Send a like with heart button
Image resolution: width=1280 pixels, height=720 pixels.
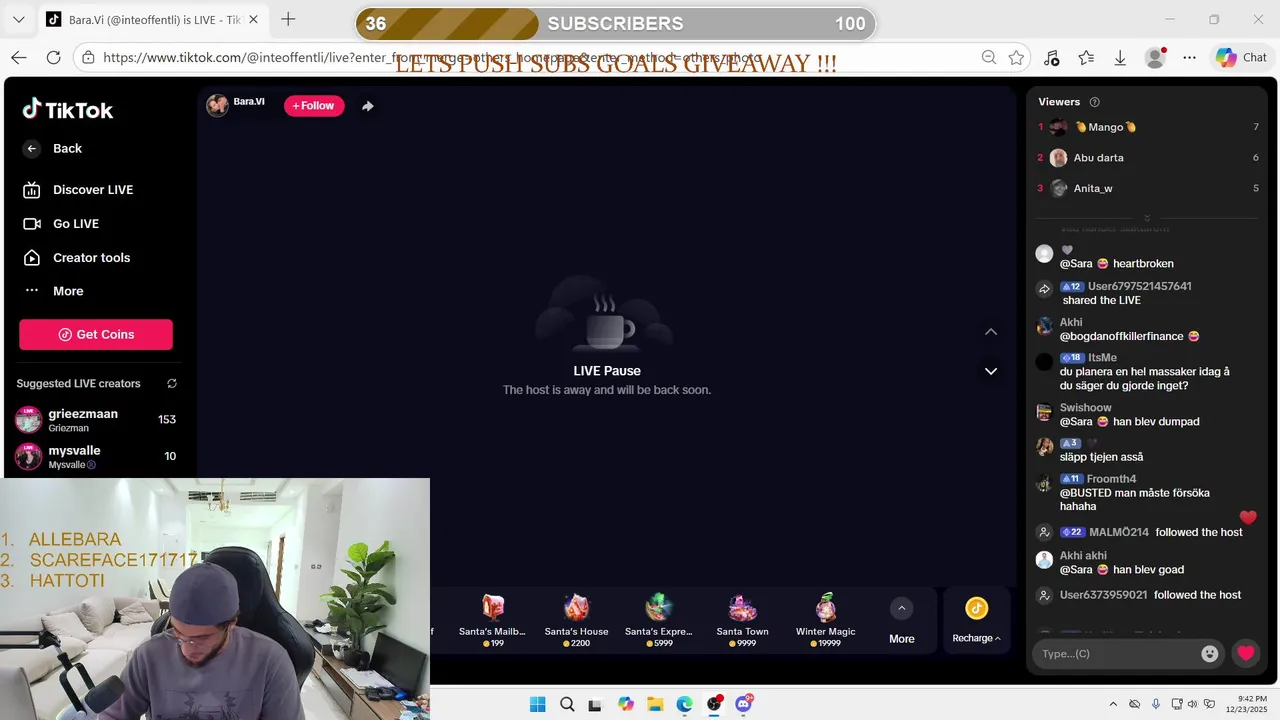coord(1245,653)
